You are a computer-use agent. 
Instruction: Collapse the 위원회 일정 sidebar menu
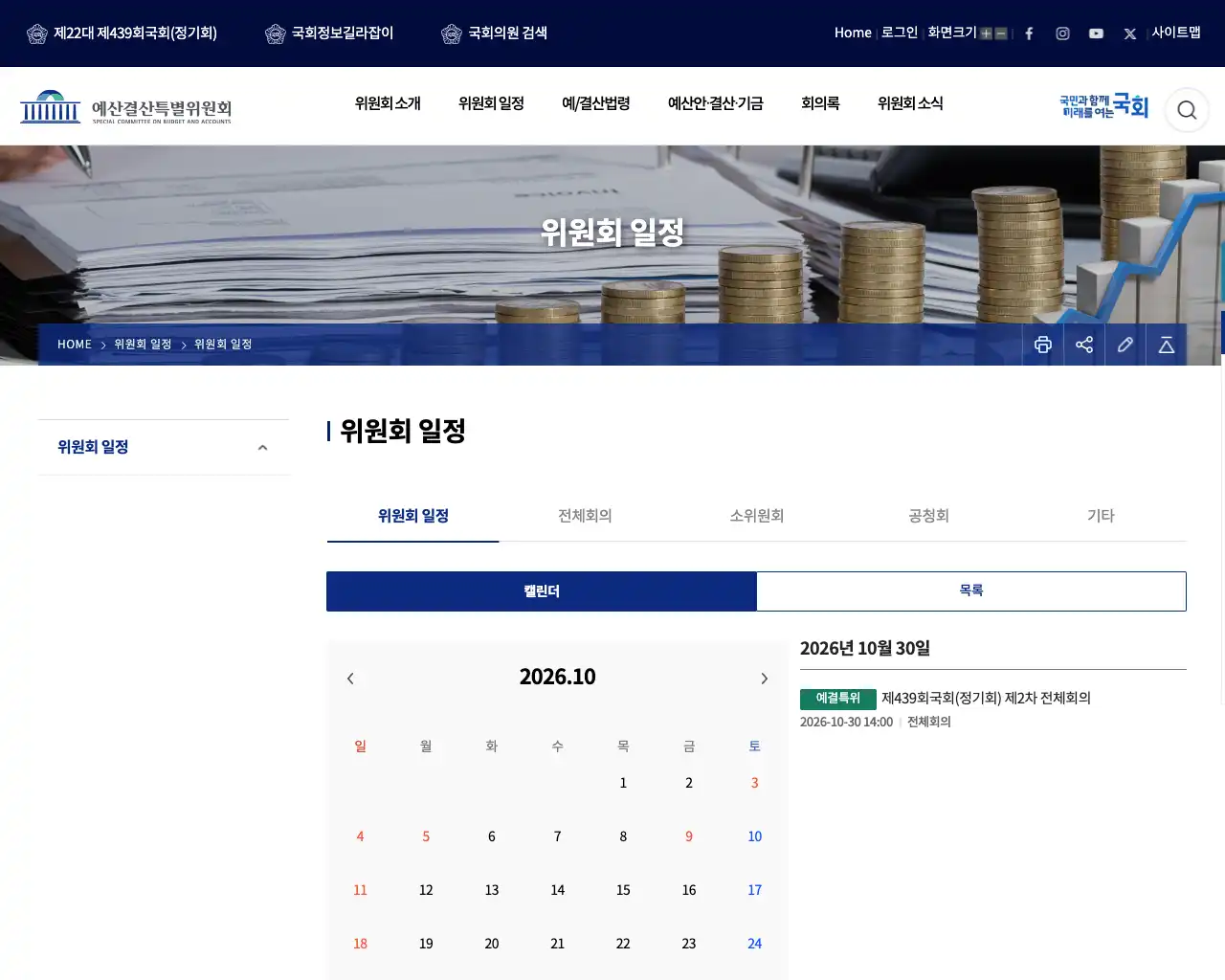262,448
